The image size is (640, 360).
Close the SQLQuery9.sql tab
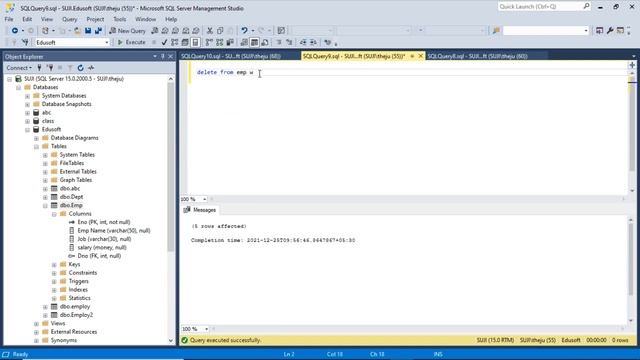(420, 56)
